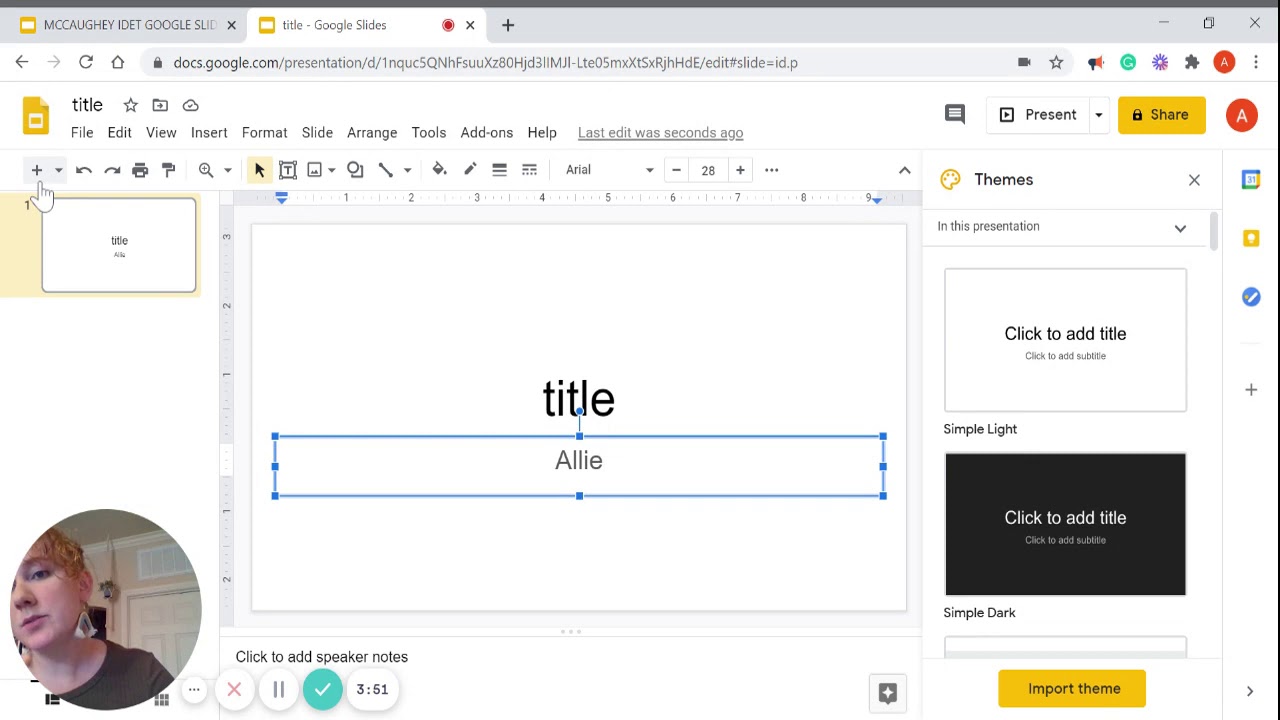Viewport: 1280px width, 720px height.
Task: Open the More toolbar options ellipsis
Action: coord(771,170)
